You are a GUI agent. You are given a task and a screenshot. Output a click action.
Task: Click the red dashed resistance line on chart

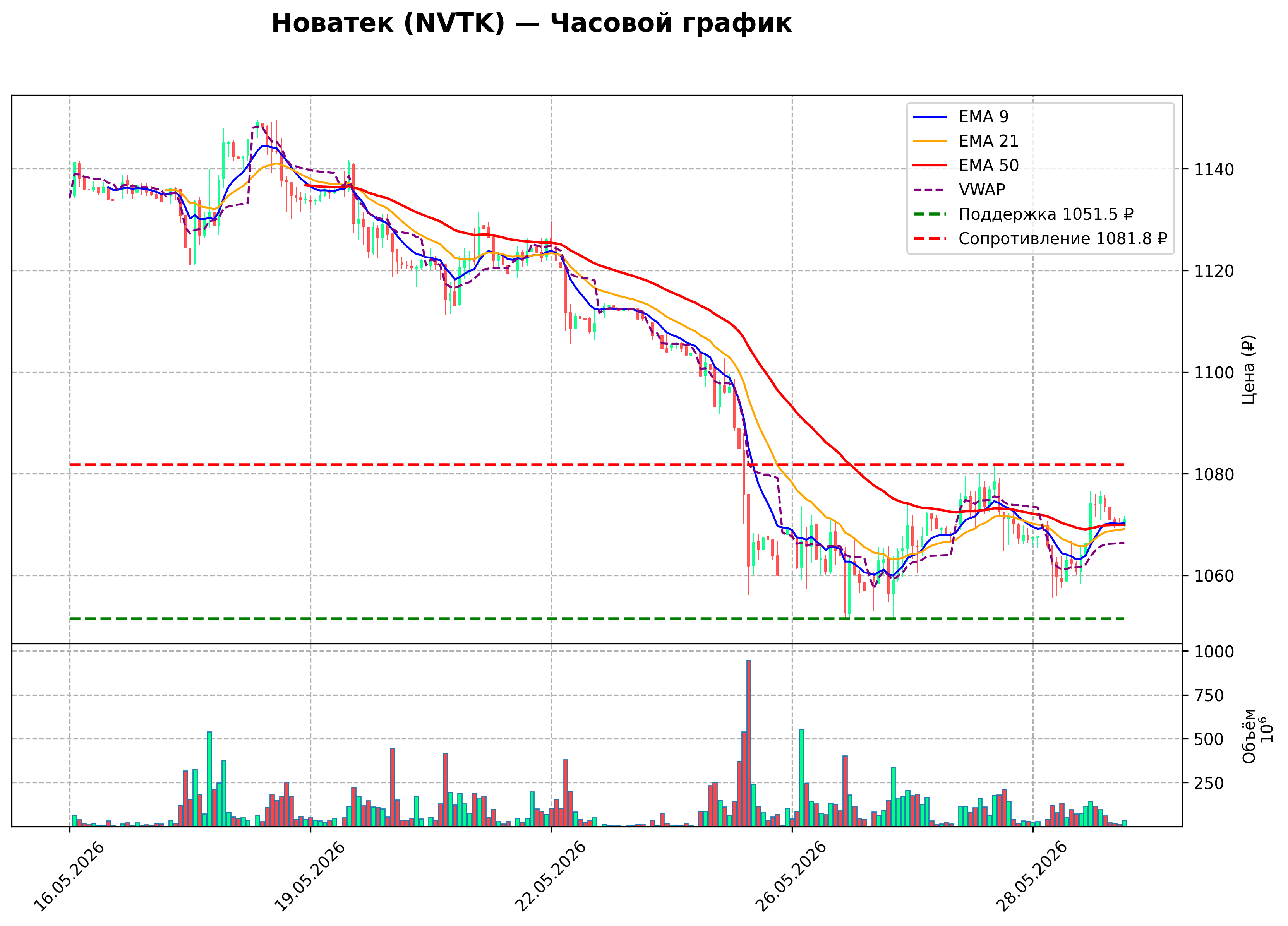coord(597,465)
